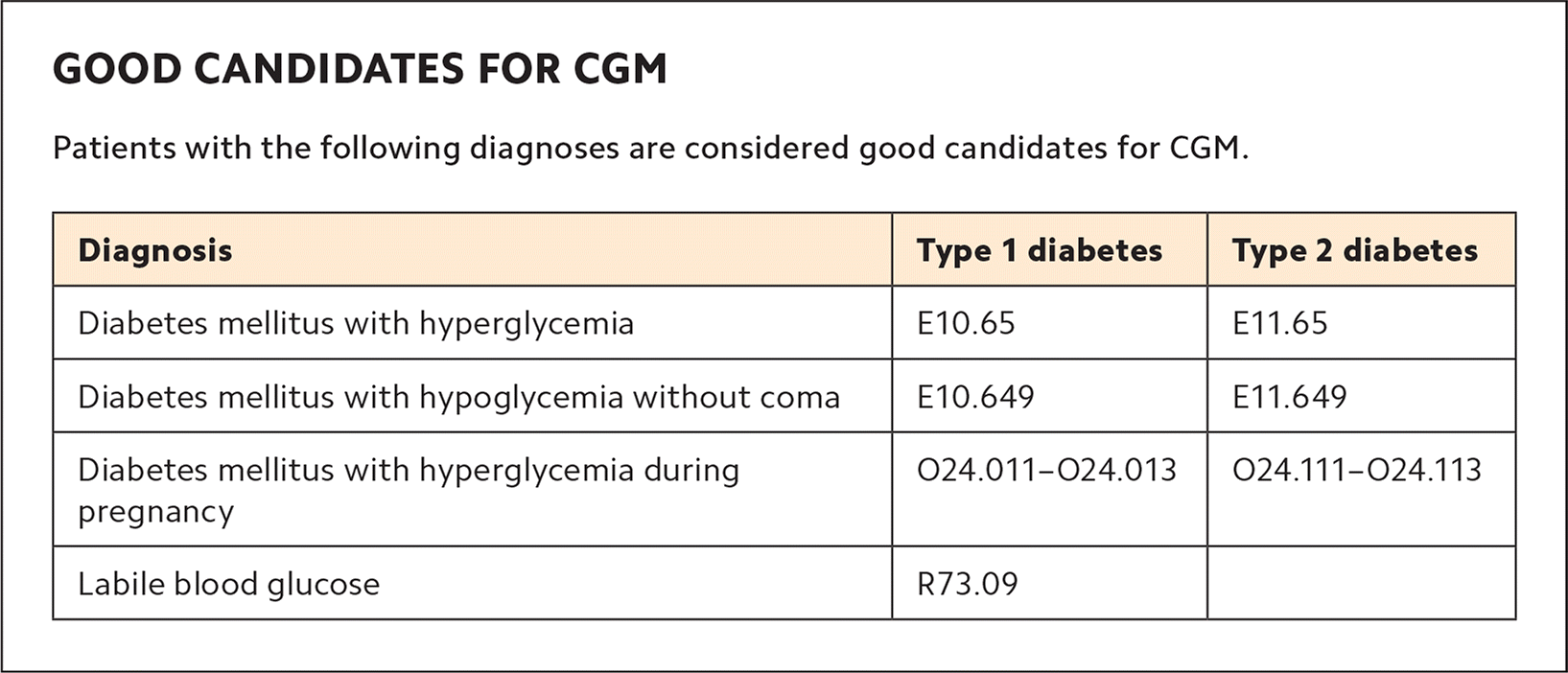1568x673 pixels.
Task: Pick the E10.649 code cell
Action: coord(975,397)
